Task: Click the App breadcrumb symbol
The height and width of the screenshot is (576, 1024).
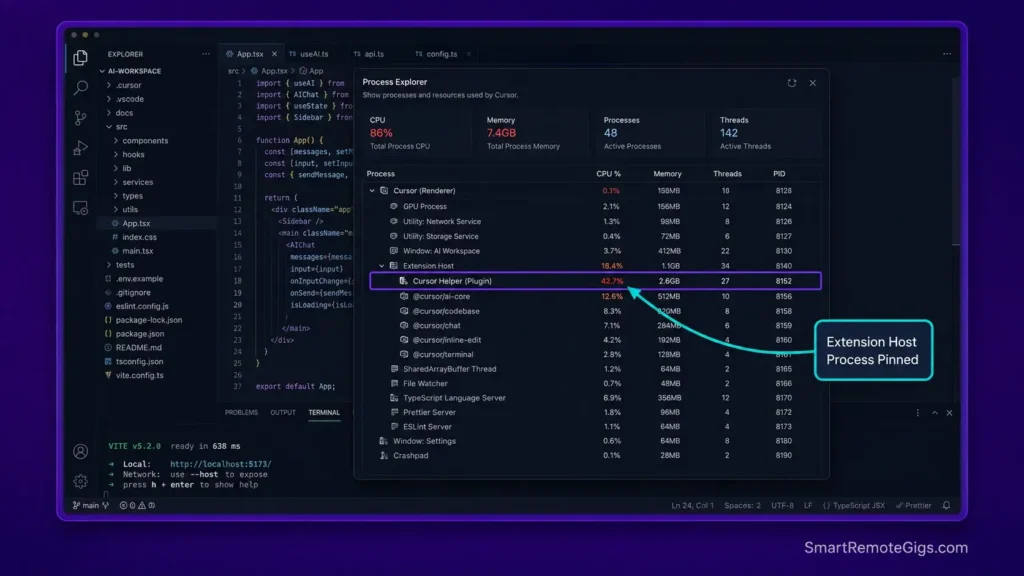Action: [x=312, y=71]
